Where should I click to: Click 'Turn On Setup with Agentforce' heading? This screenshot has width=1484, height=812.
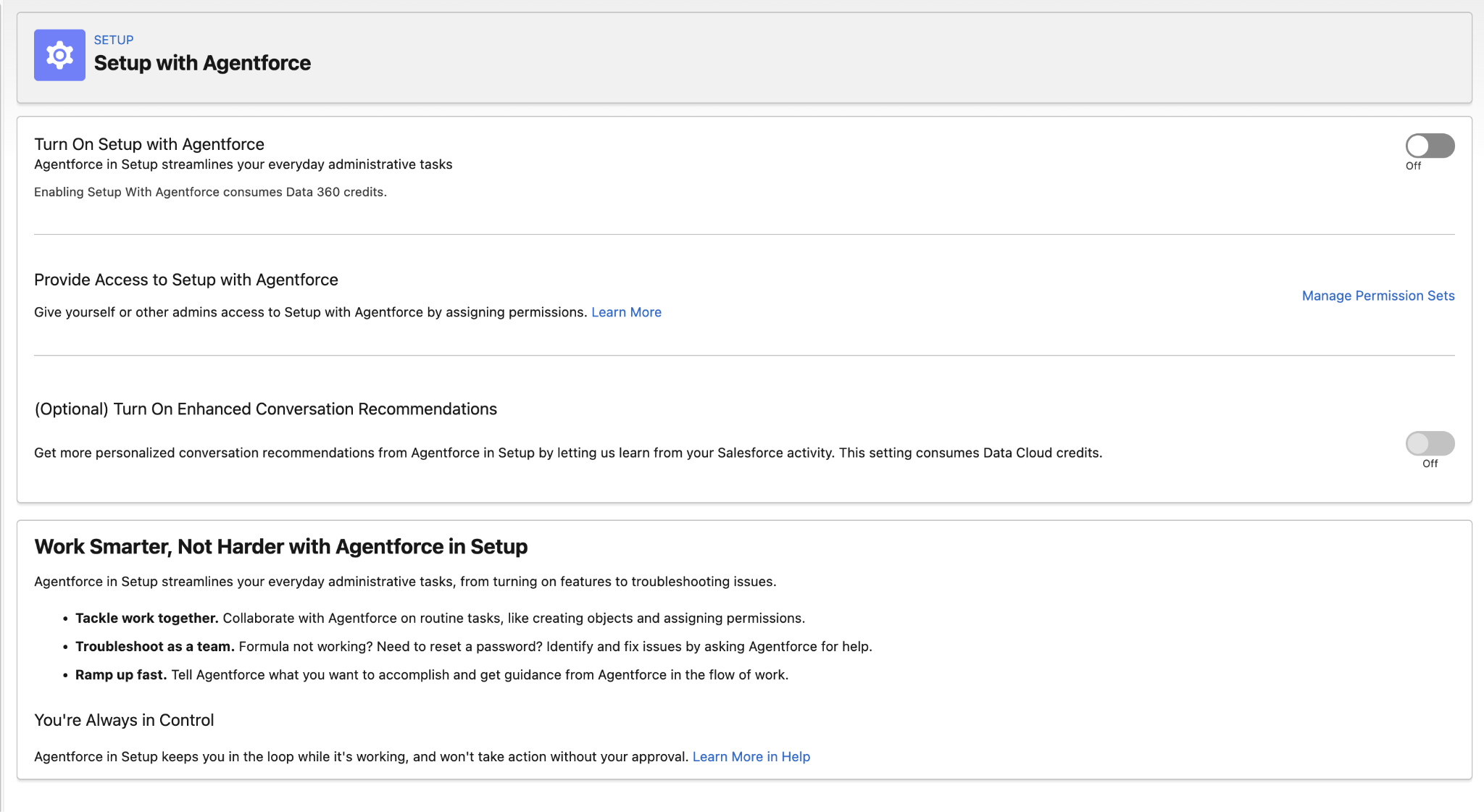click(149, 144)
